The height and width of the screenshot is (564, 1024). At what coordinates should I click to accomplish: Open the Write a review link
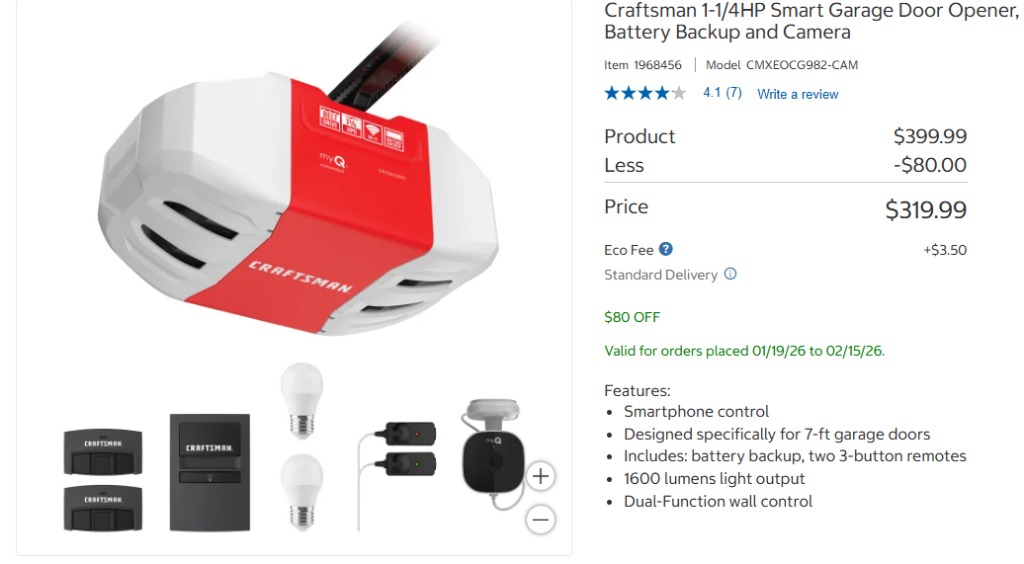click(797, 94)
